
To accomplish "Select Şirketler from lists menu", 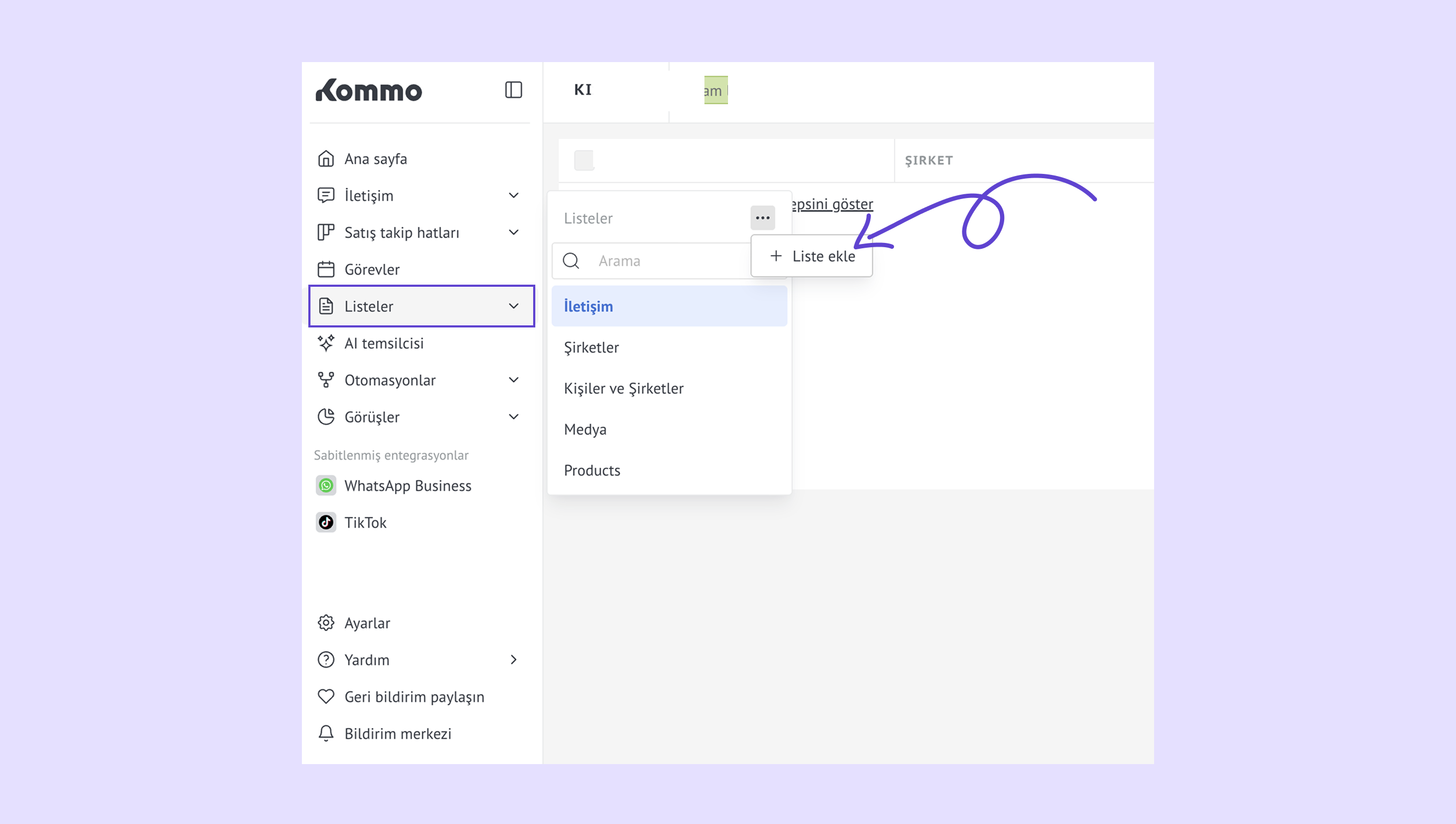I will [x=591, y=347].
